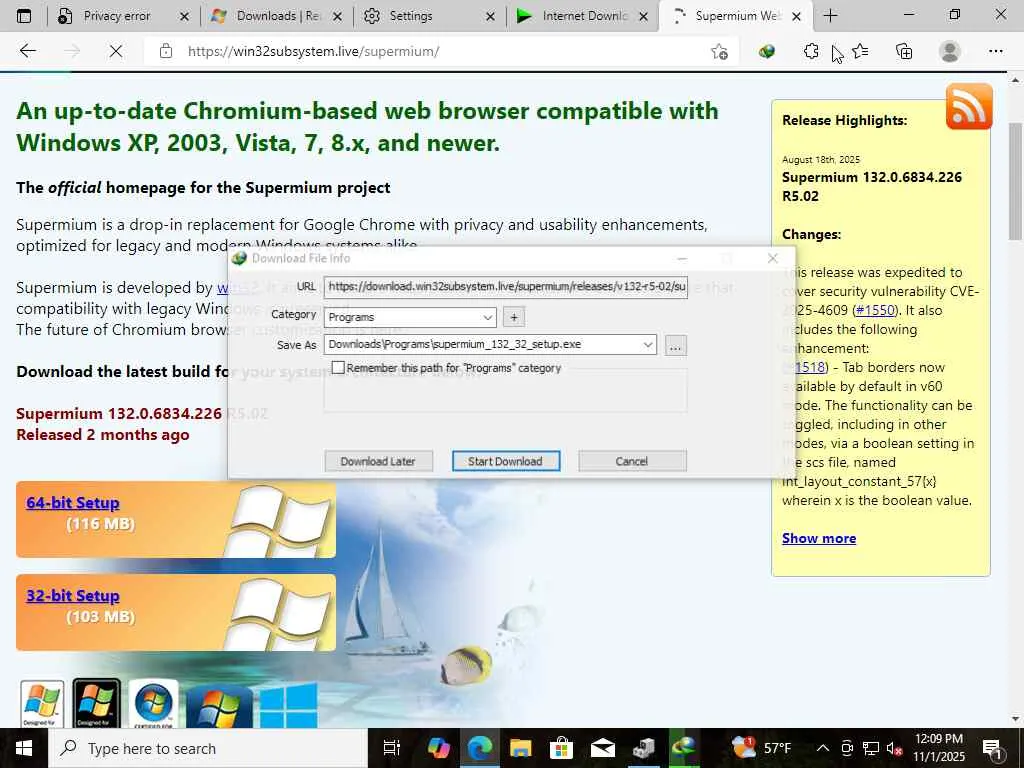The height and width of the screenshot is (768, 1024).
Task: Click the IDM extension icon in toolbar
Action: click(767, 51)
